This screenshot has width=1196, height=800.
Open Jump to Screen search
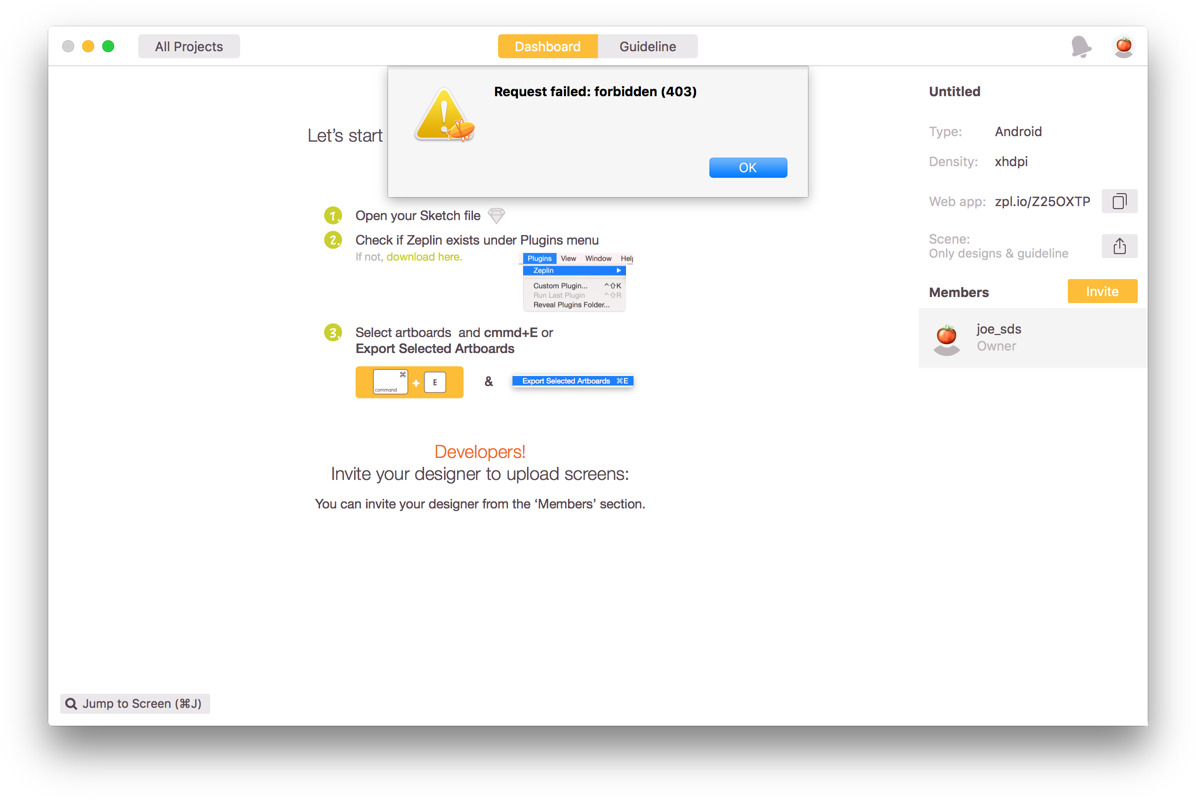pyautogui.click(x=135, y=704)
